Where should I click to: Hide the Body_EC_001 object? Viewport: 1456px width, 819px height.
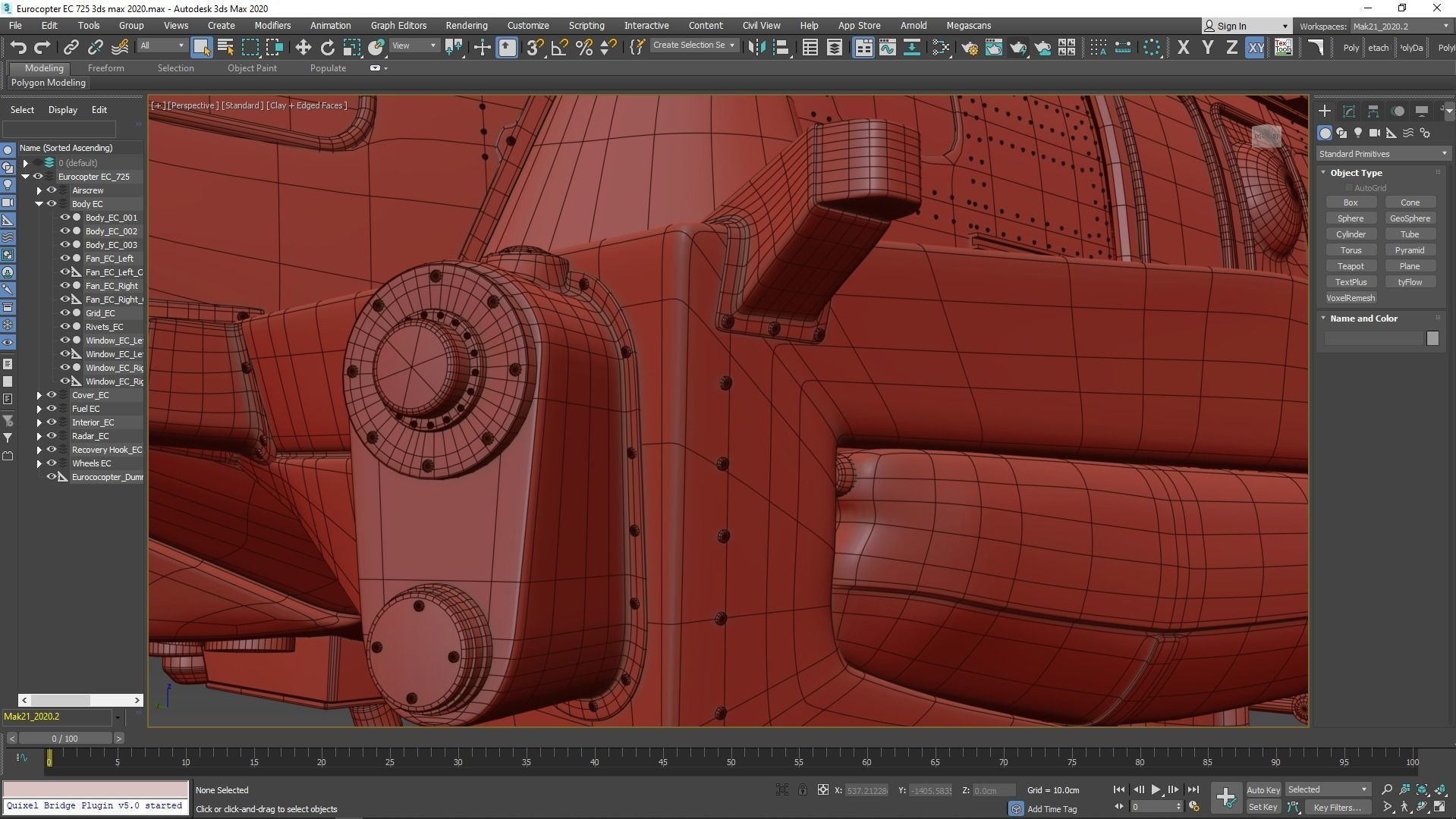click(x=65, y=218)
